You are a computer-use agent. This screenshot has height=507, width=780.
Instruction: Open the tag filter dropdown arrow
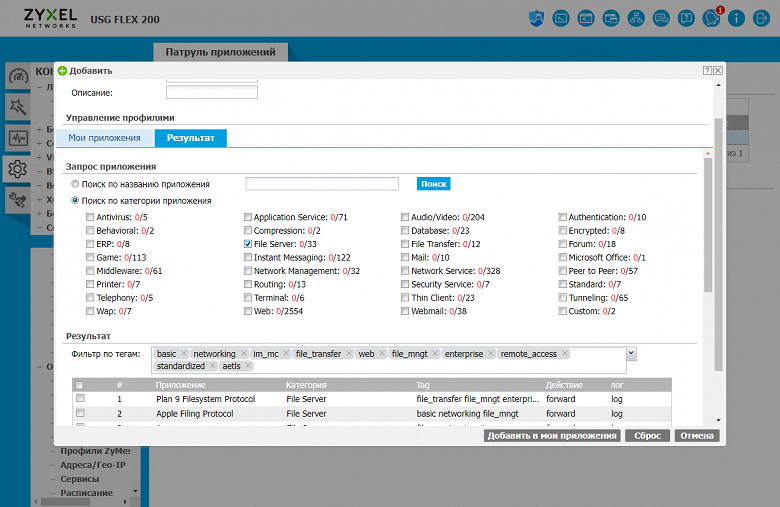pyautogui.click(x=631, y=353)
